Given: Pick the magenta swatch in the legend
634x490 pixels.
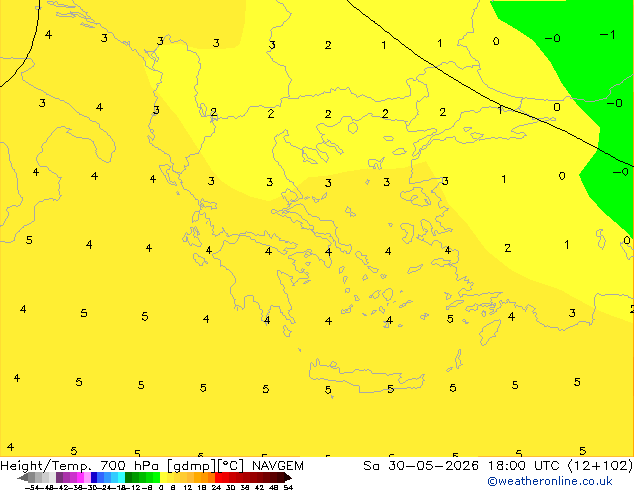Looking at the screenshot, I should 80,477.
